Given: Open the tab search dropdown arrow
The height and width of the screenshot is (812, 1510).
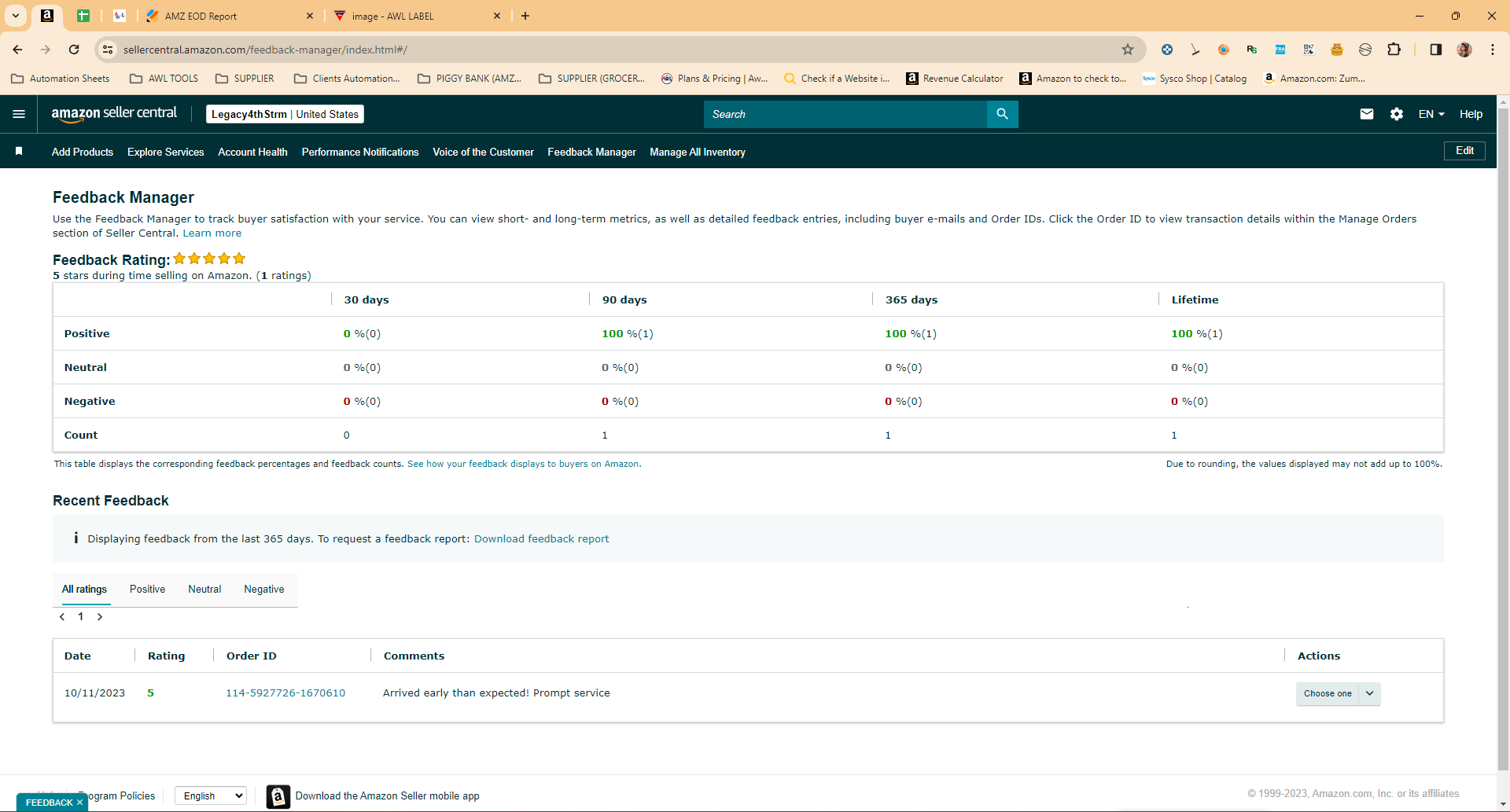Looking at the screenshot, I should 16,16.
